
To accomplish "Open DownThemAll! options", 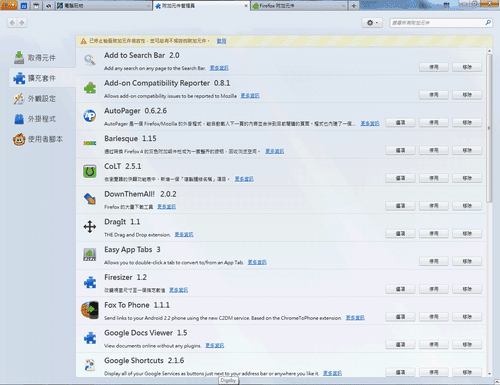I will tap(400, 206).
